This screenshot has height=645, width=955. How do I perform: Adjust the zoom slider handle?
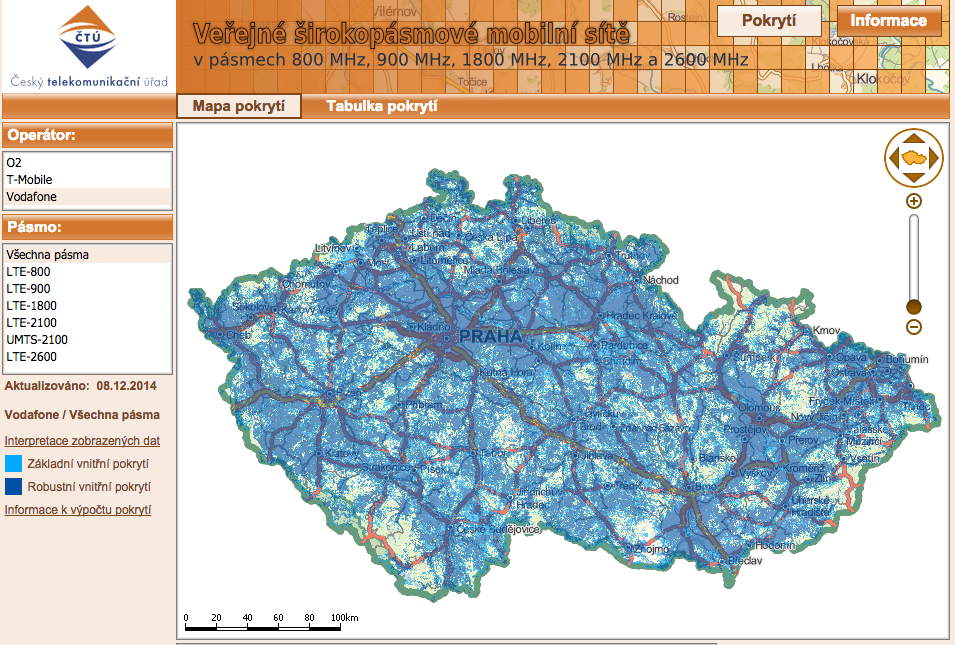(914, 306)
